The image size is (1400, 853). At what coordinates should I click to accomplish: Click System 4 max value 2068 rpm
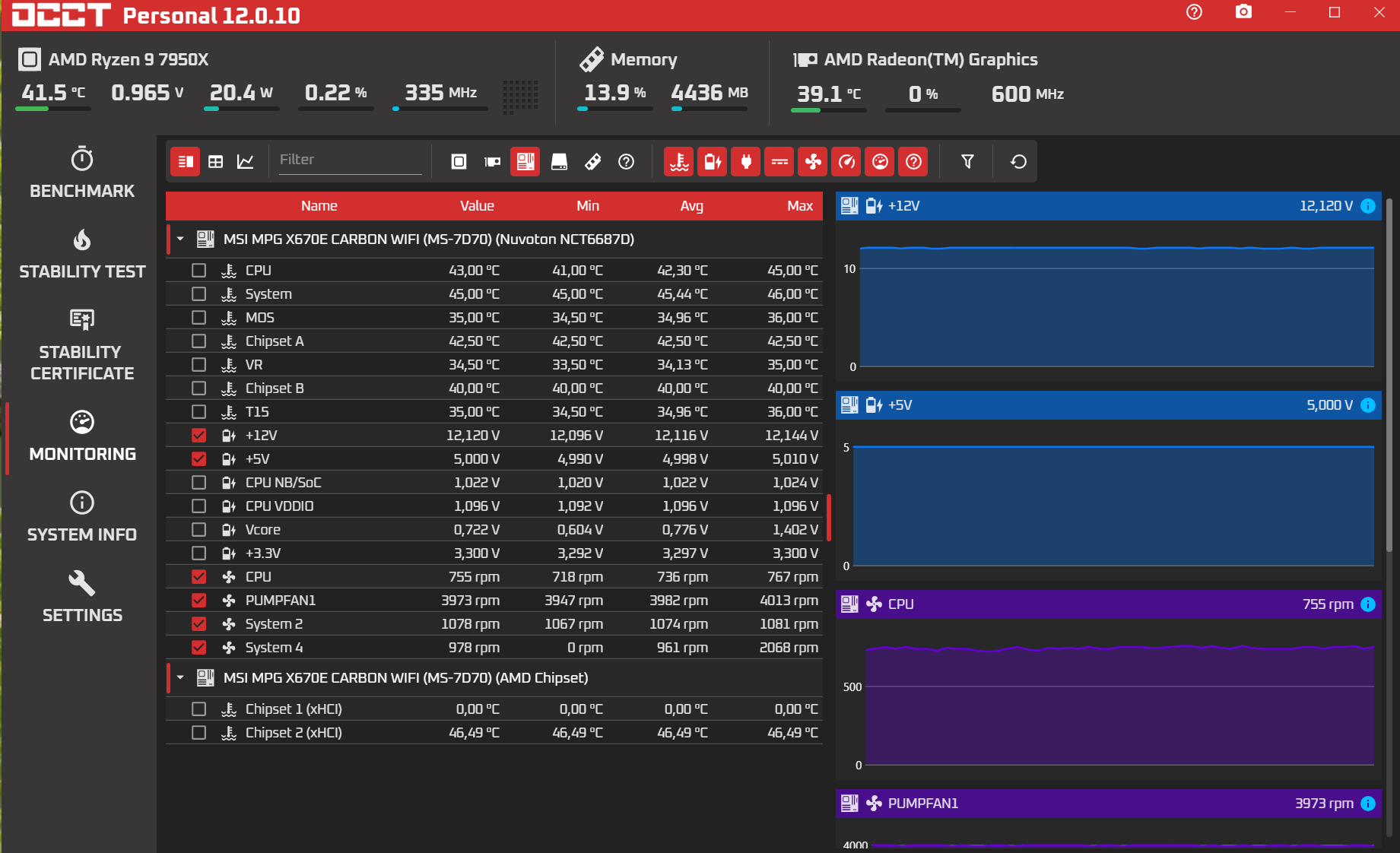(789, 648)
